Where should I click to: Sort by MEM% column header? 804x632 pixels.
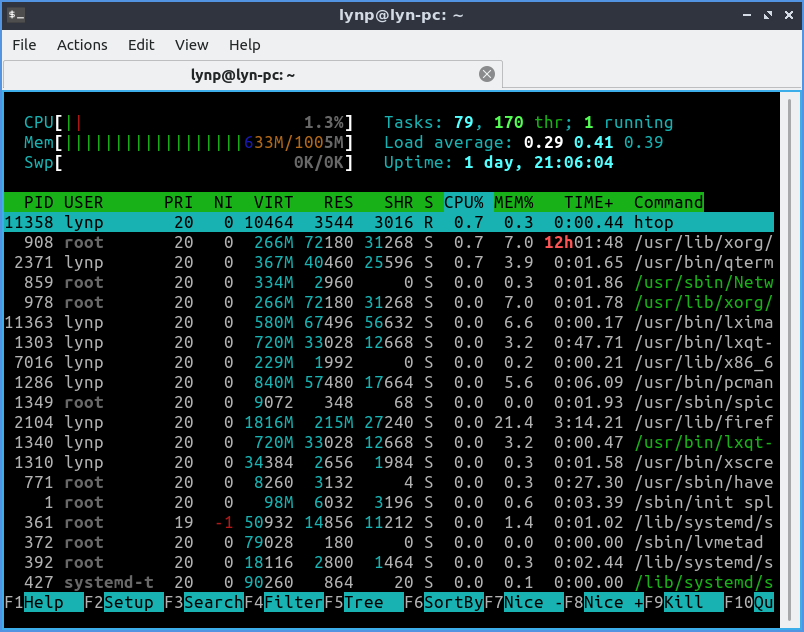(514, 202)
